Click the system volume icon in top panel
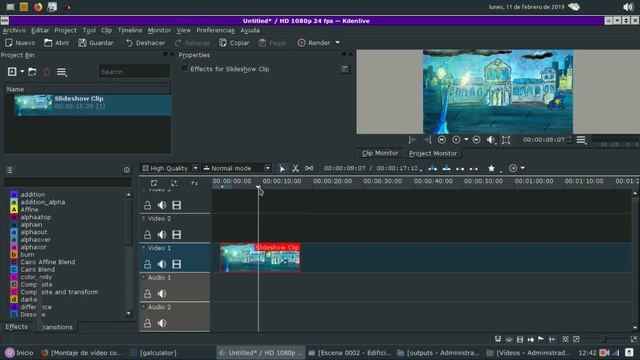640x360 pixels. tap(628, 7)
